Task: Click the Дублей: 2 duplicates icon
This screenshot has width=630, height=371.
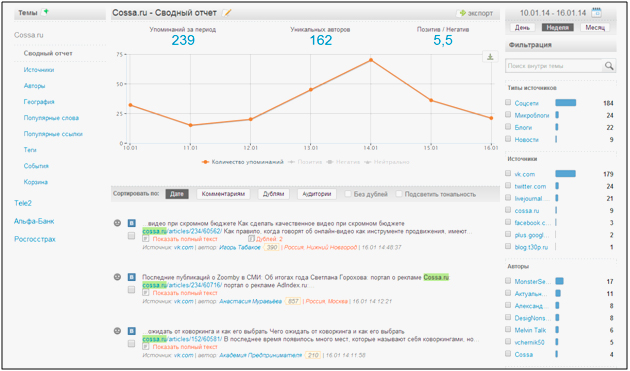Action: pos(252,239)
